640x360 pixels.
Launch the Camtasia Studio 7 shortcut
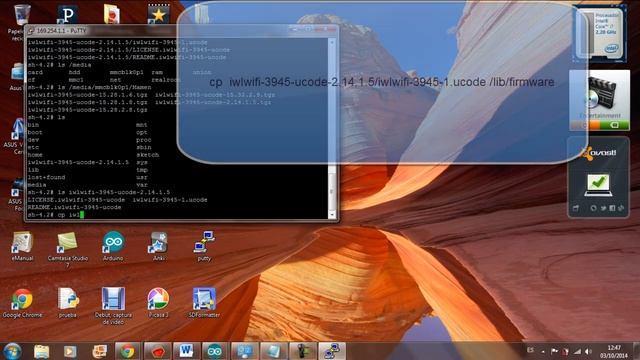pos(68,249)
